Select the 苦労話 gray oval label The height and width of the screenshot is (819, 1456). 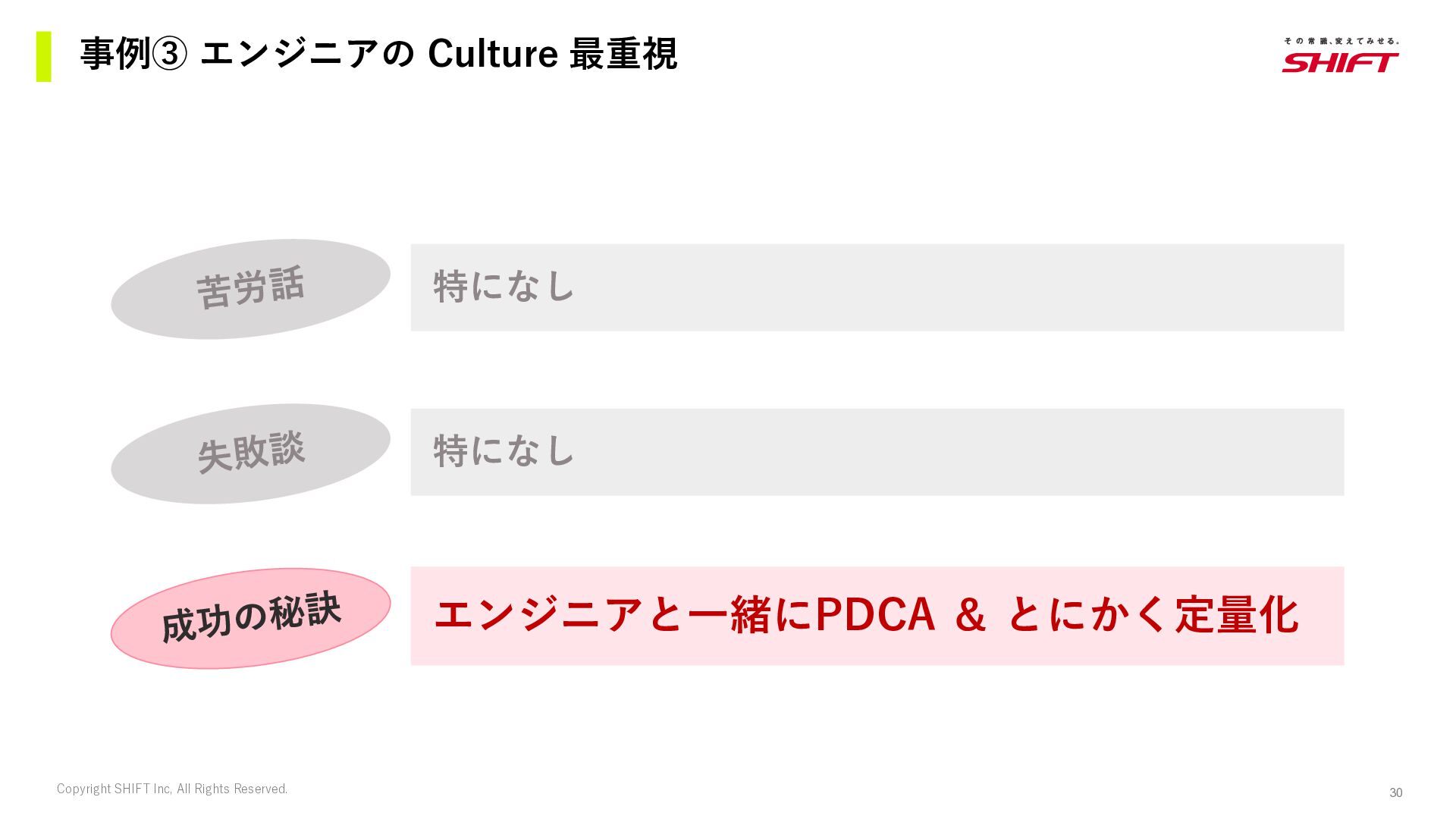point(250,289)
